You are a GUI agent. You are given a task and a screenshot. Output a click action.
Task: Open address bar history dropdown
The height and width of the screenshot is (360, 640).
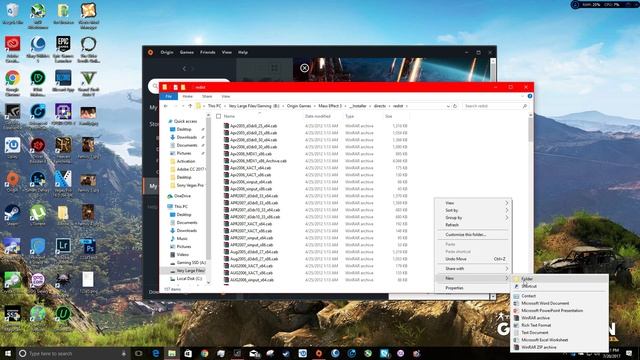(x=448, y=106)
